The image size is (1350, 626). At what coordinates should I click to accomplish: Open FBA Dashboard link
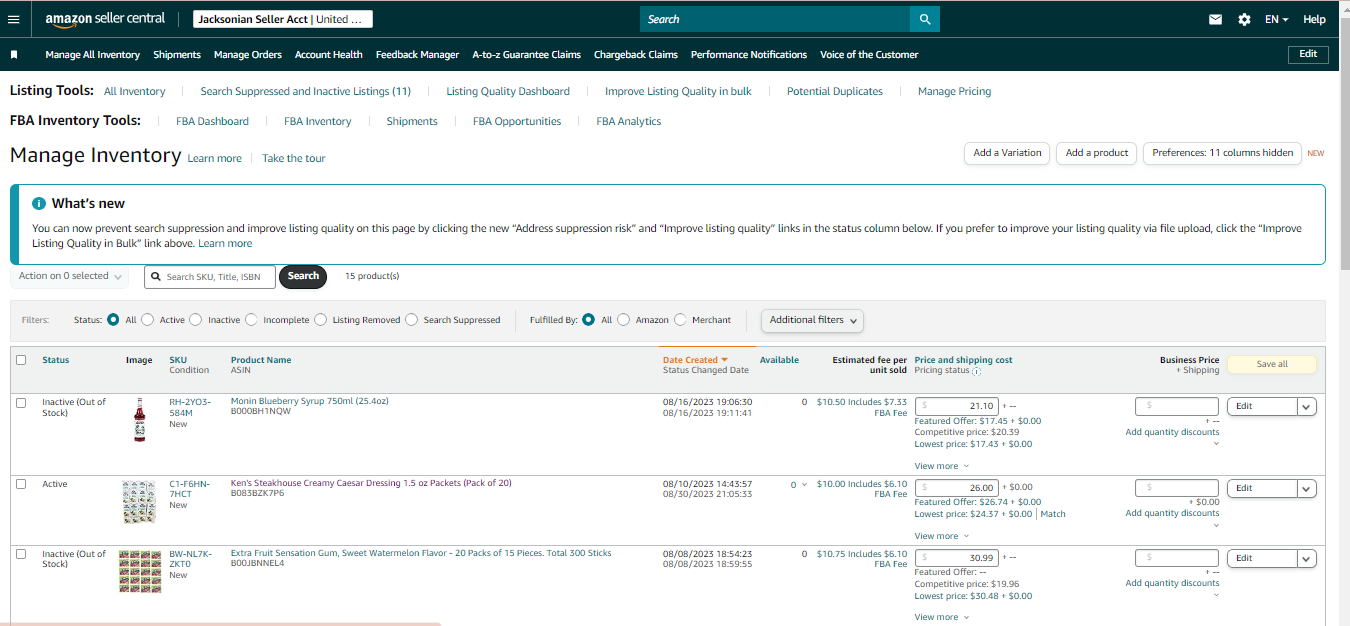point(212,121)
